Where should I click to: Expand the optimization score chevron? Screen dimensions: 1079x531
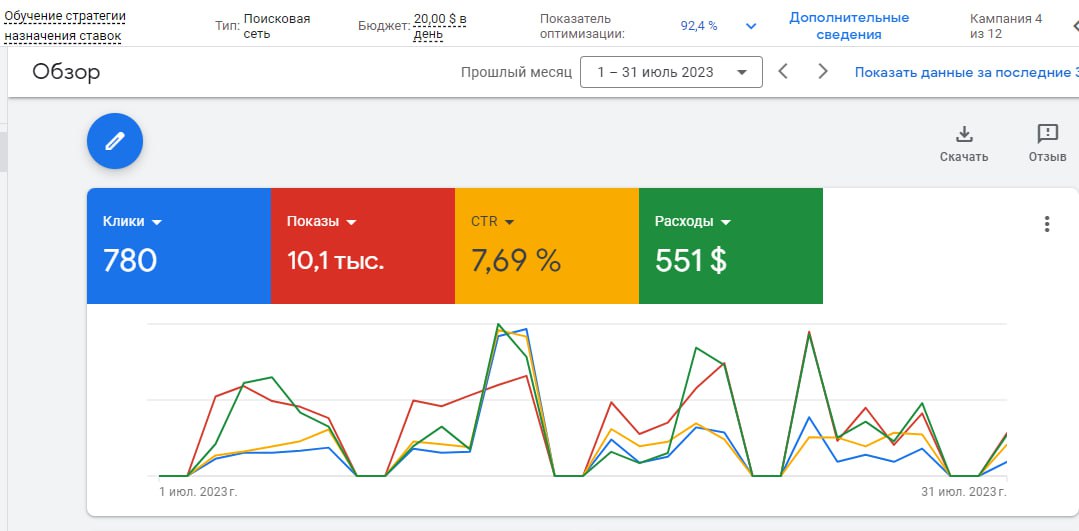pyautogui.click(x=751, y=26)
